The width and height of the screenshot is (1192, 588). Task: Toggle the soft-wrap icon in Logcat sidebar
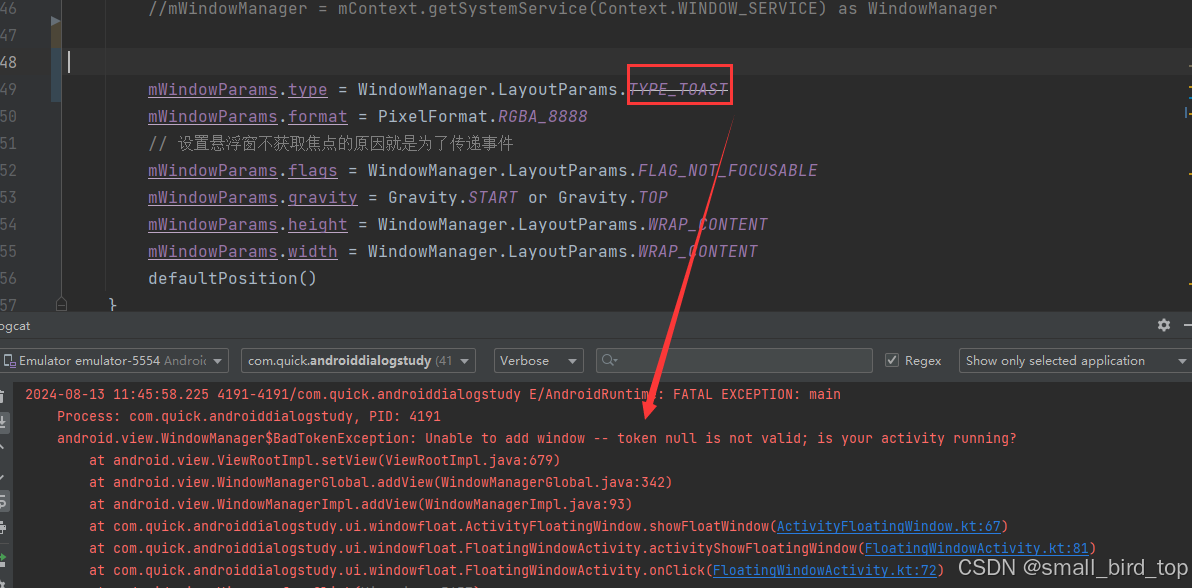(4, 502)
